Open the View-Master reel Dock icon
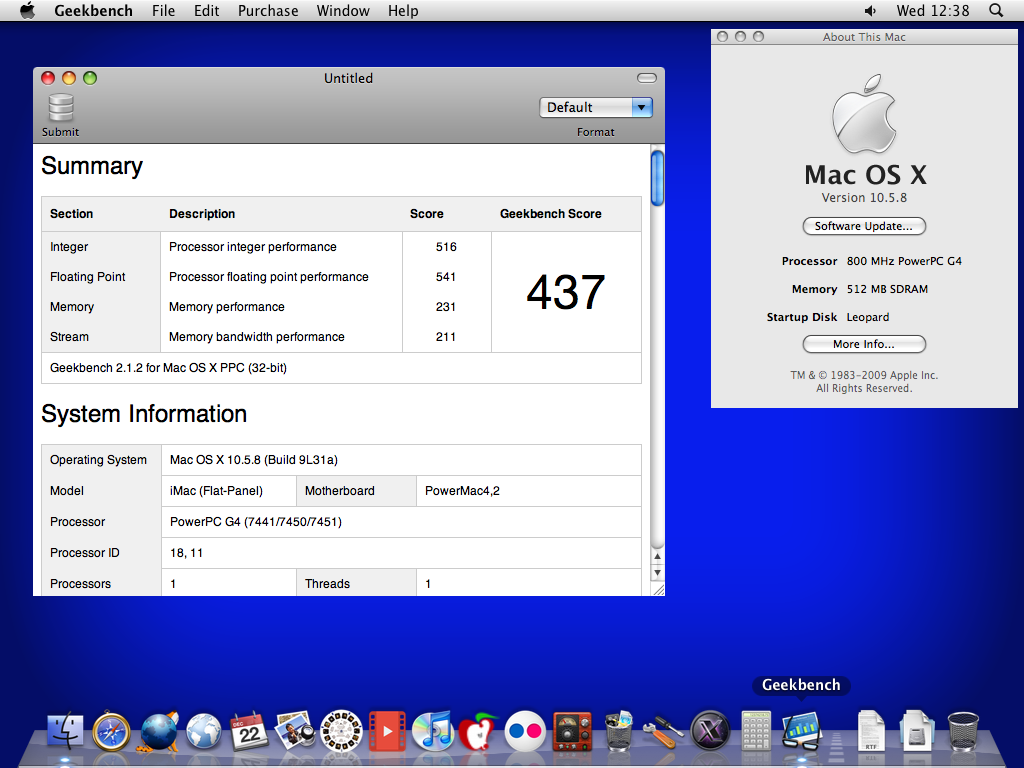The width and height of the screenshot is (1024, 768). click(x=341, y=730)
